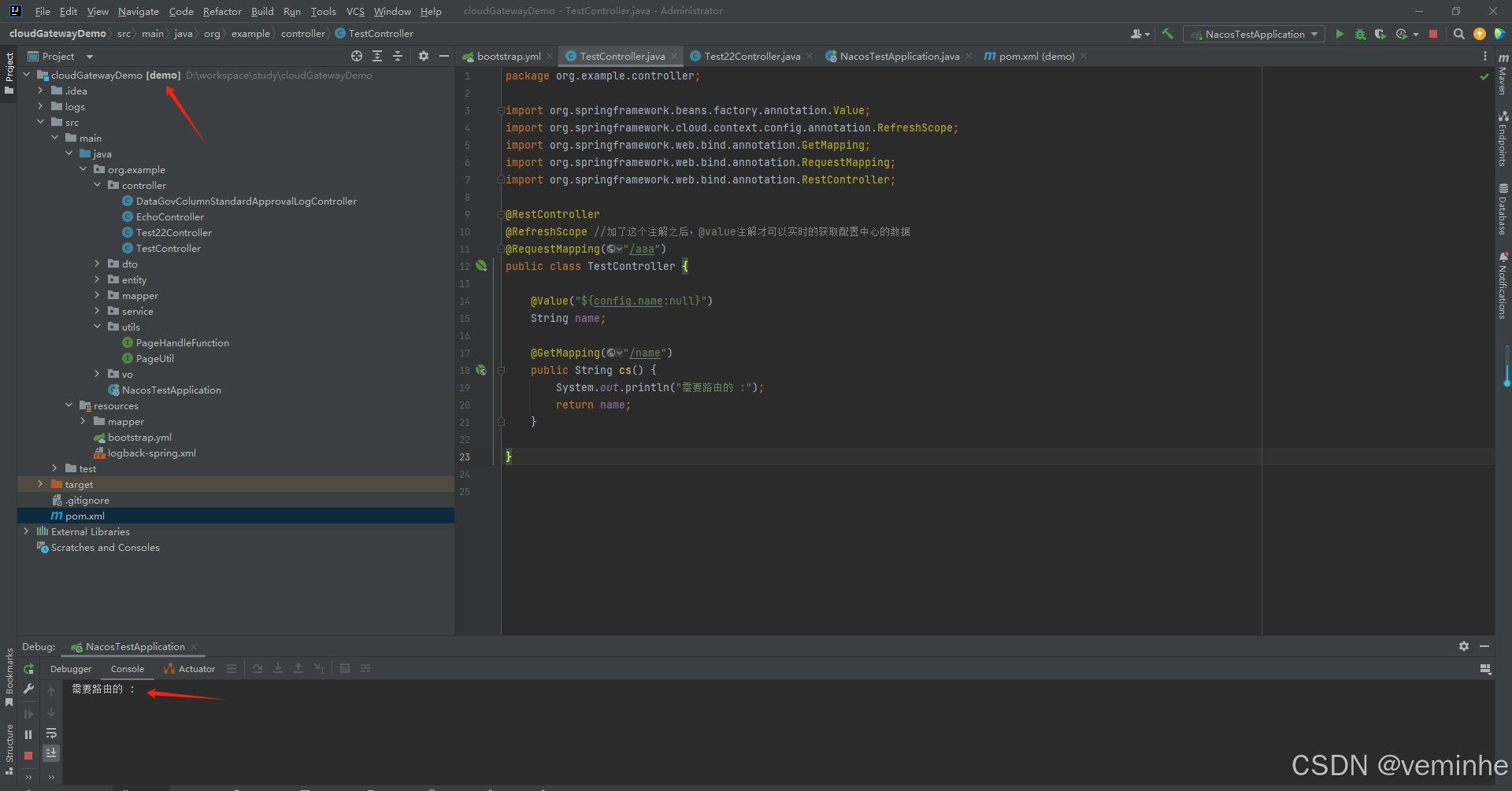The image size is (1512, 791).
Task: Switch to the bootstrap.yml editor tab
Action: pyautogui.click(x=508, y=56)
